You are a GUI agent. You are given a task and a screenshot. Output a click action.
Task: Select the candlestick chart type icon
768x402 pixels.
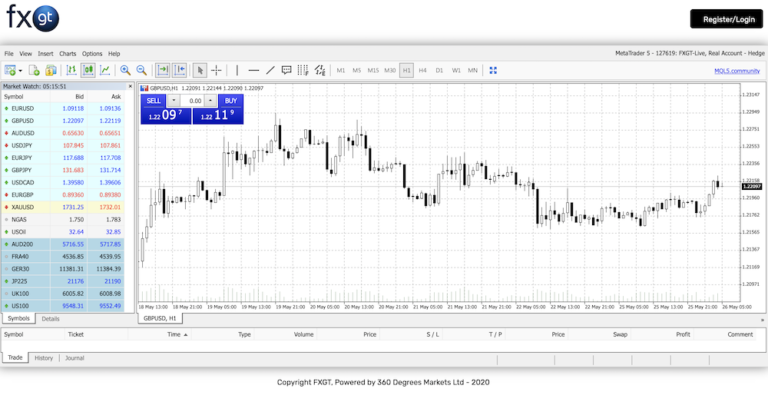pos(88,70)
